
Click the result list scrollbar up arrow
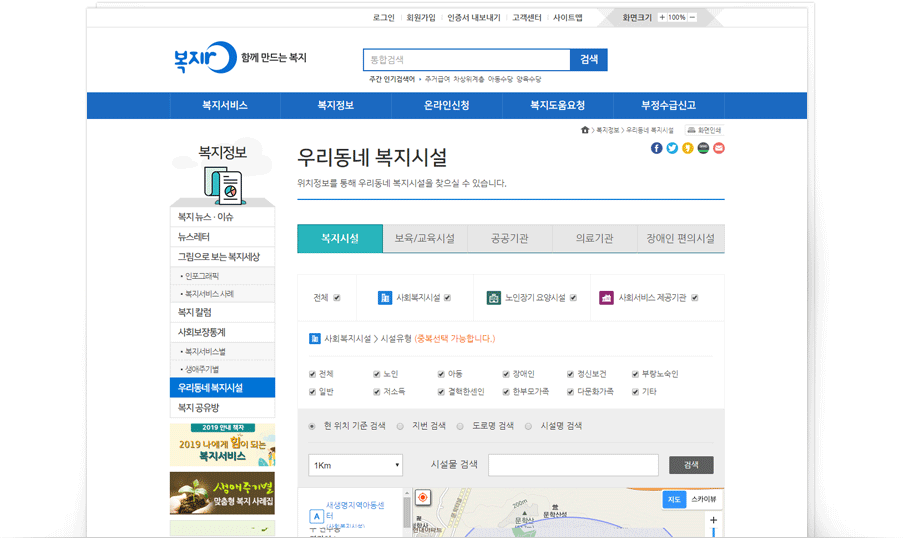(407, 494)
